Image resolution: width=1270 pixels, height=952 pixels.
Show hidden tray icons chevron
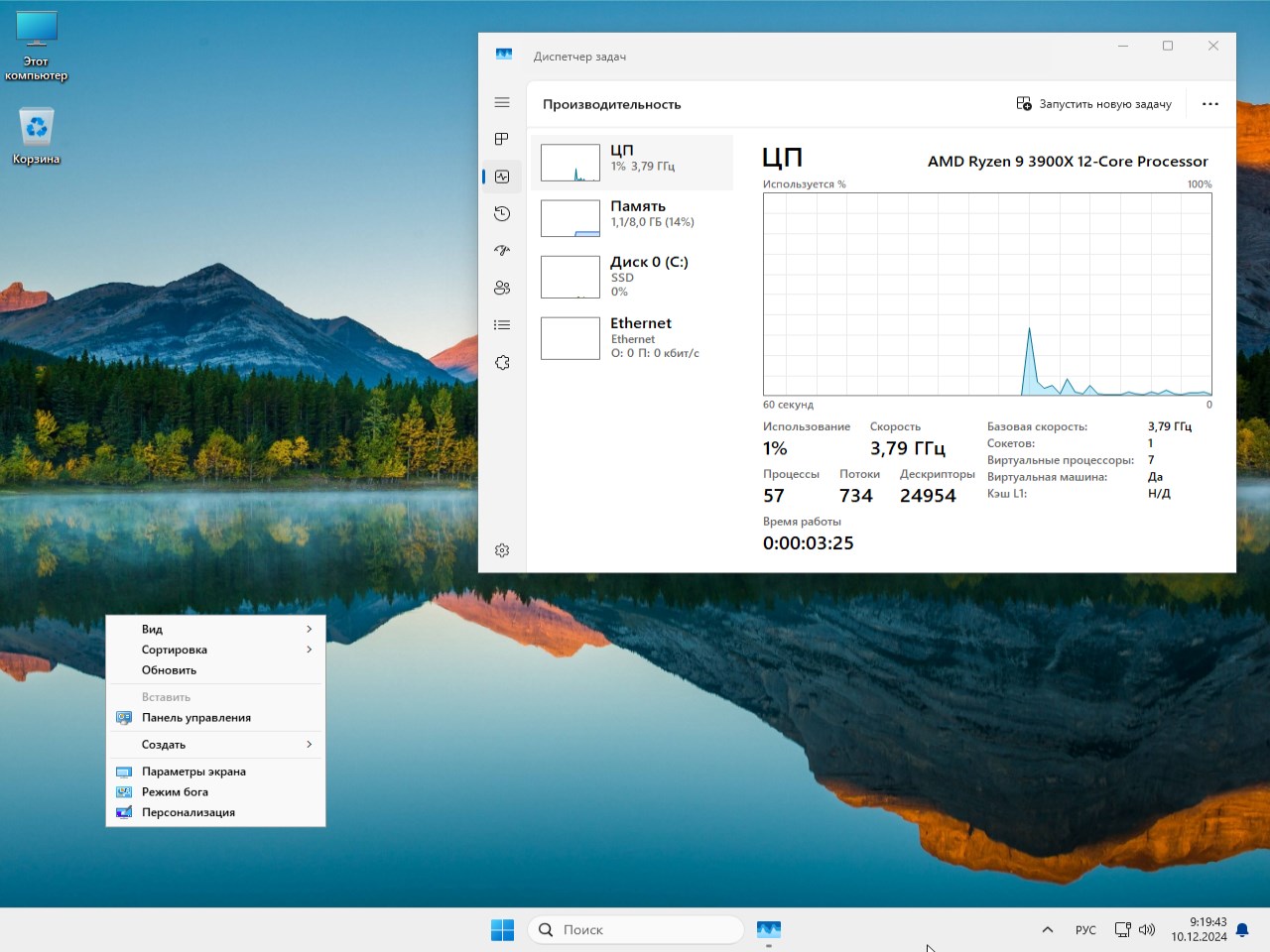coord(1048,930)
